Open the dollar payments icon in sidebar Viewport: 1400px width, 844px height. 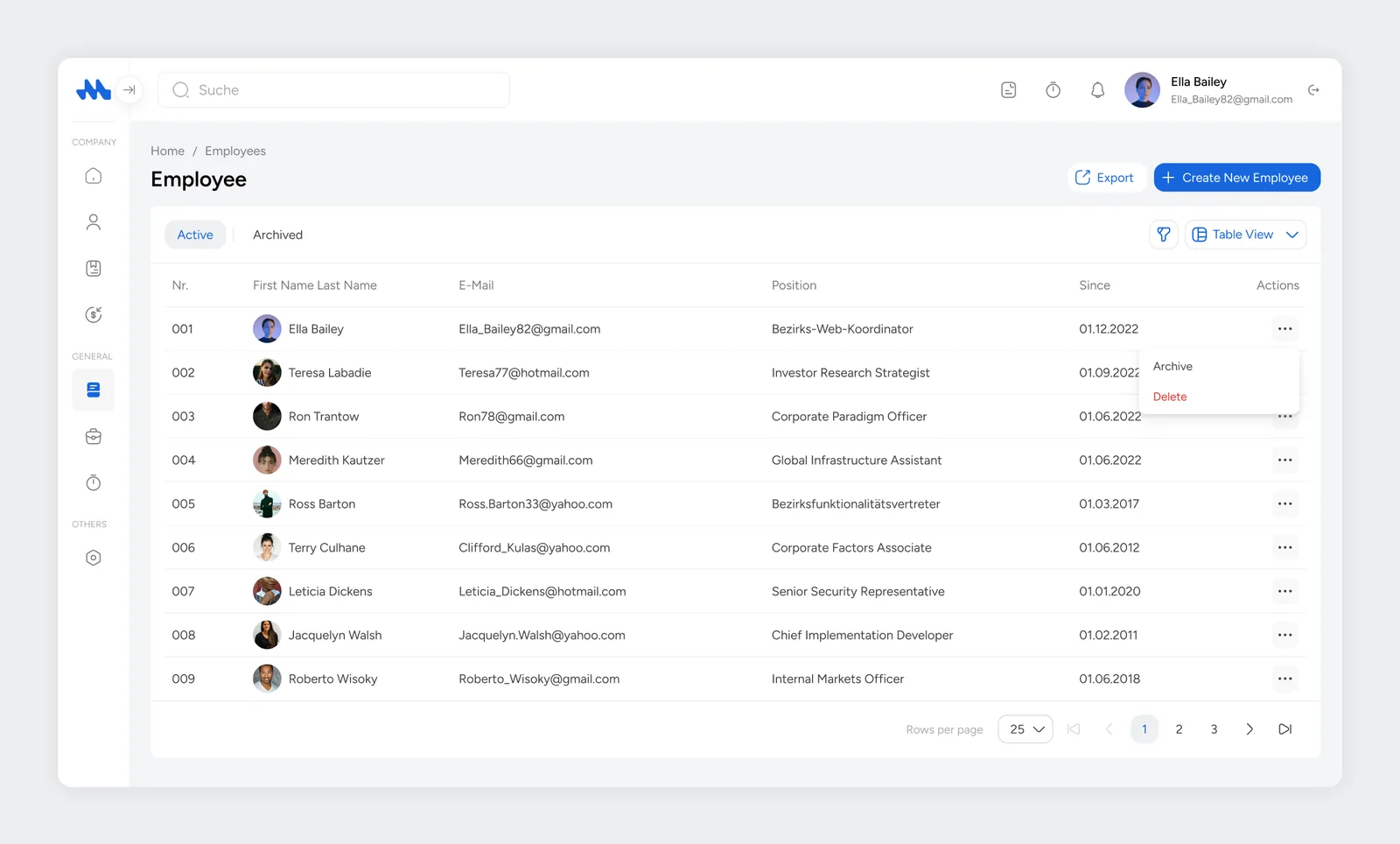click(x=94, y=315)
